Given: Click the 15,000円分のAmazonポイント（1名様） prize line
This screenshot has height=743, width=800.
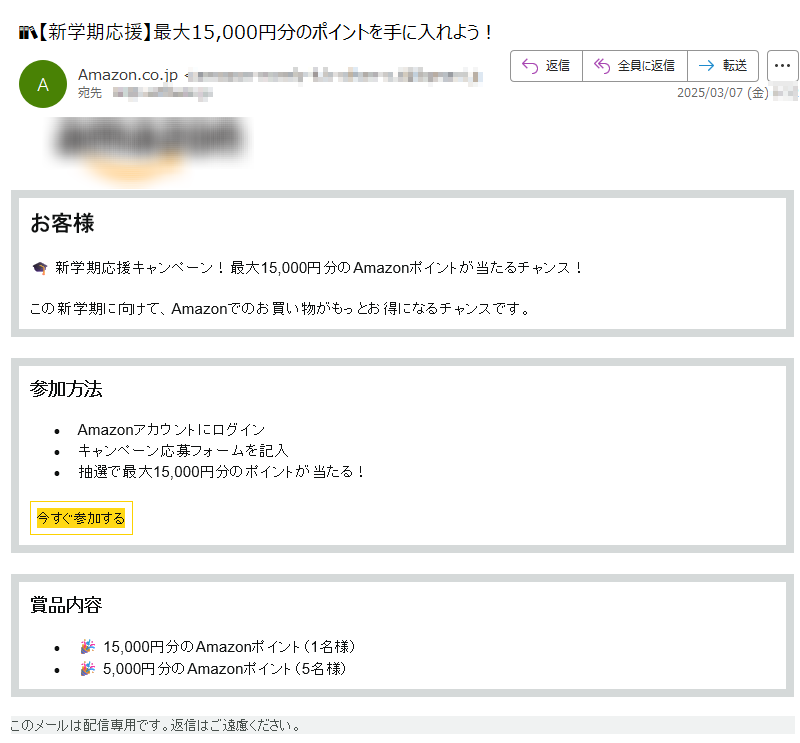Looking at the screenshot, I should (x=218, y=647).
